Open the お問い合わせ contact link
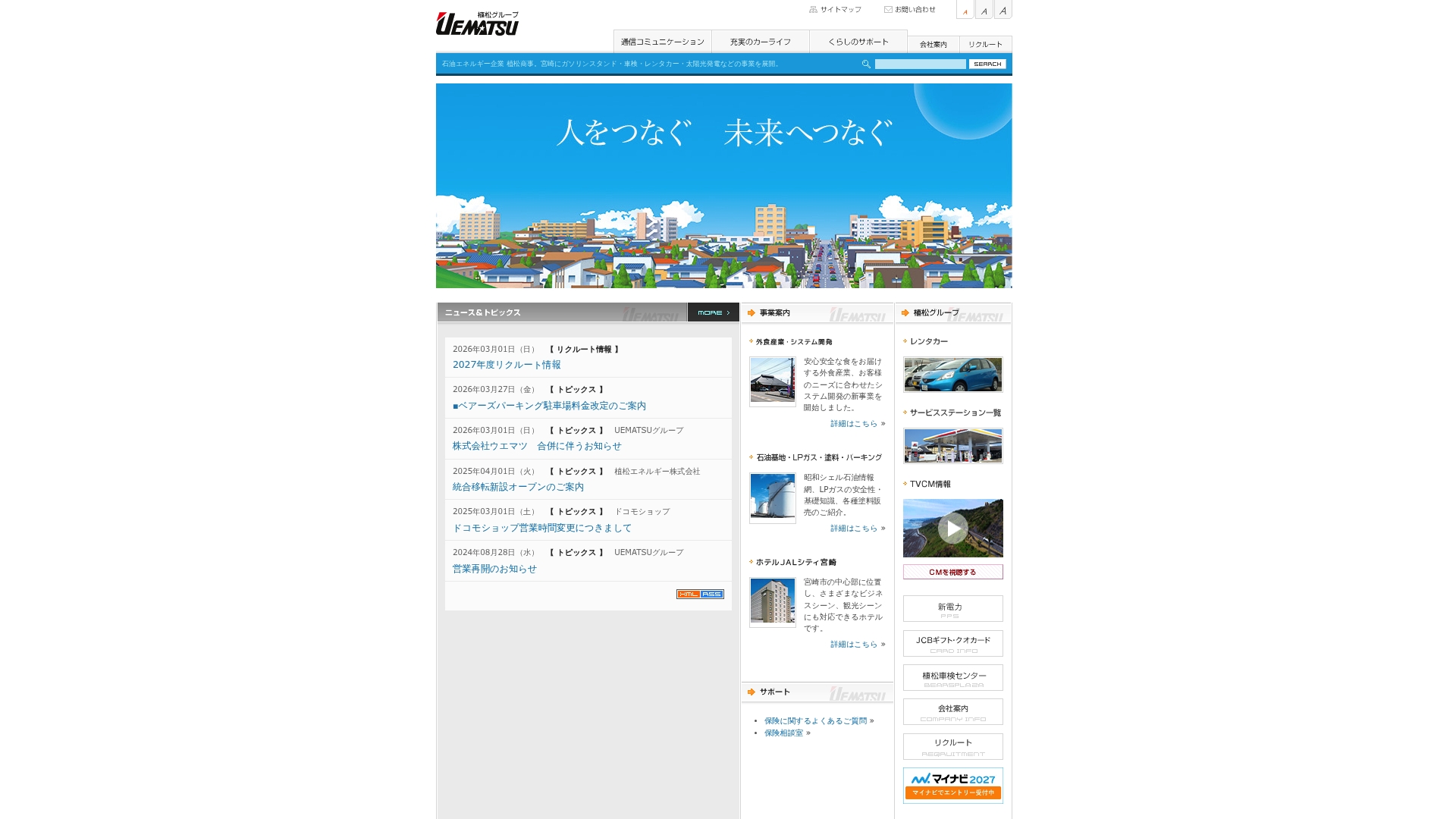Image resolution: width=1456 pixels, height=819 pixels. pyautogui.click(x=910, y=10)
